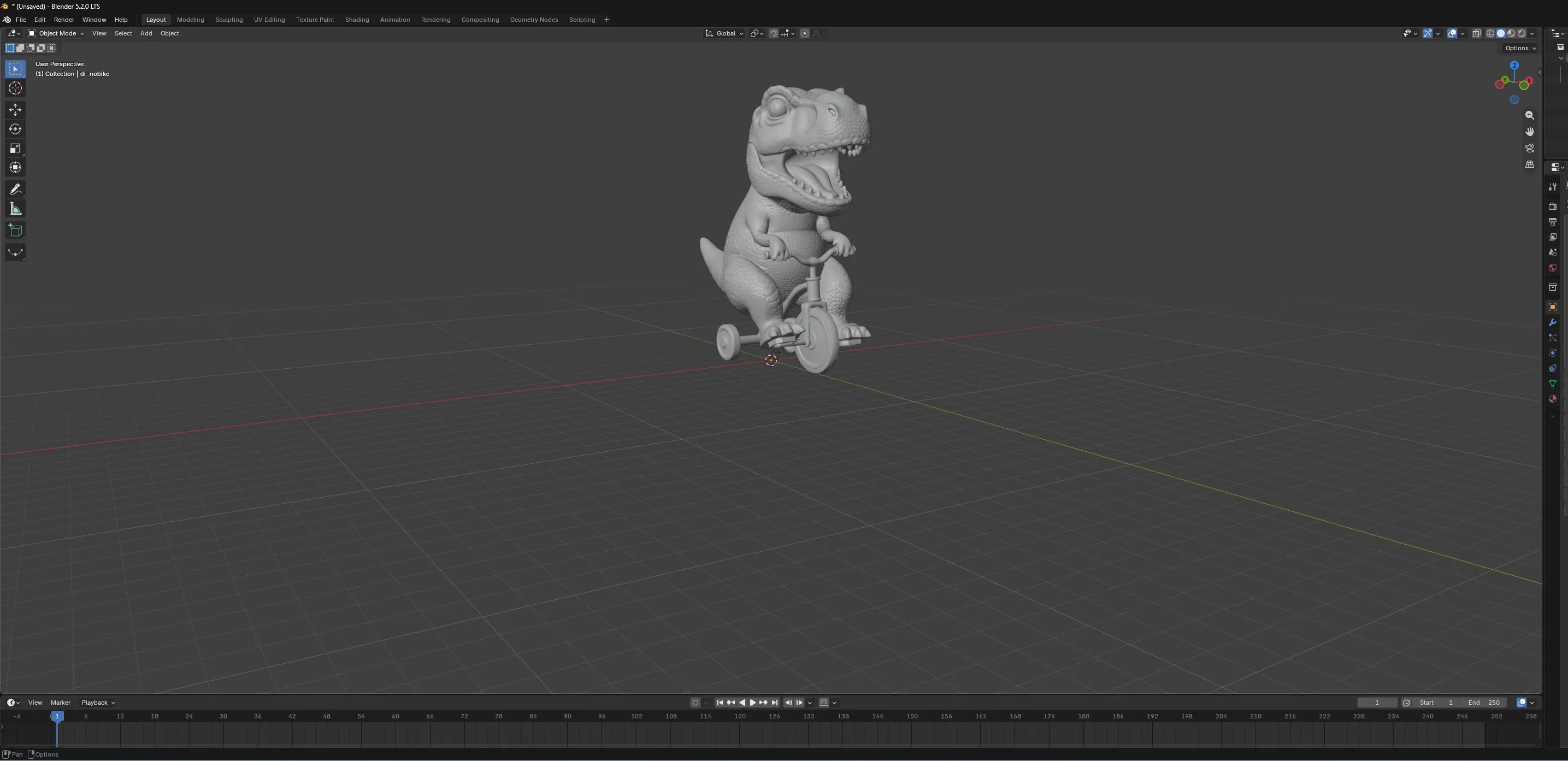The height and width of the screenshot is (761, 1568).
Task: Open the Object Mode dropdown
Action: point(56,33)
